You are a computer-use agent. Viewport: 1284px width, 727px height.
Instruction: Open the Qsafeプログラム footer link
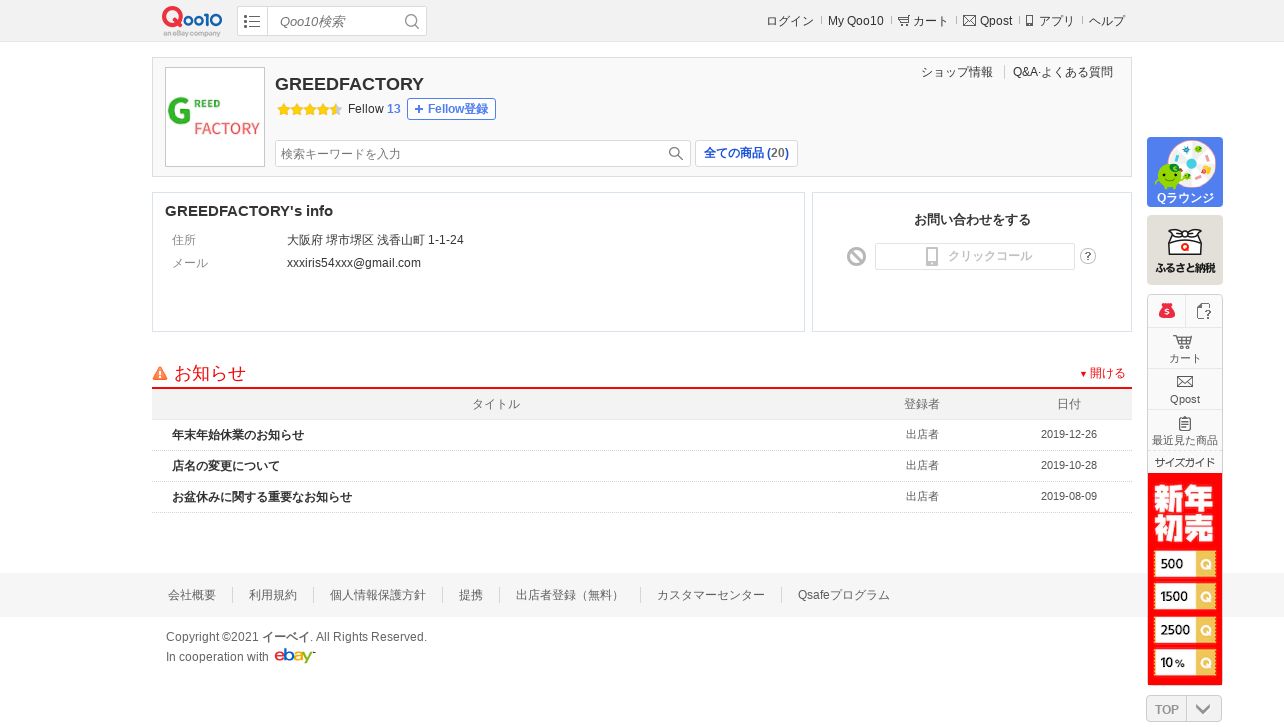pyautogui.click(x=844, y=595)
